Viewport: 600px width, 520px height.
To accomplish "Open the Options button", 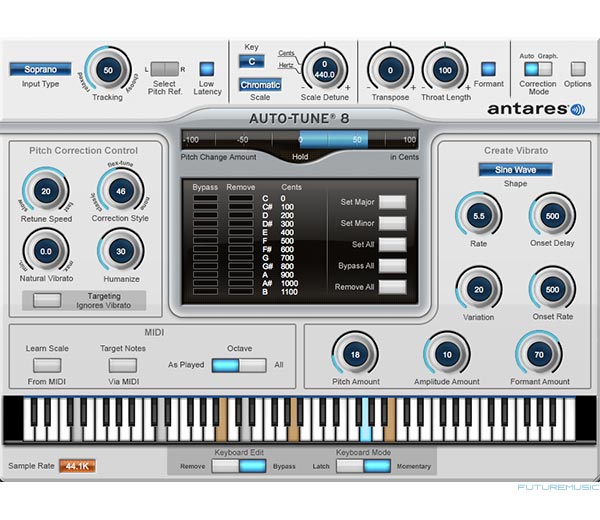I will click(578, 69).
